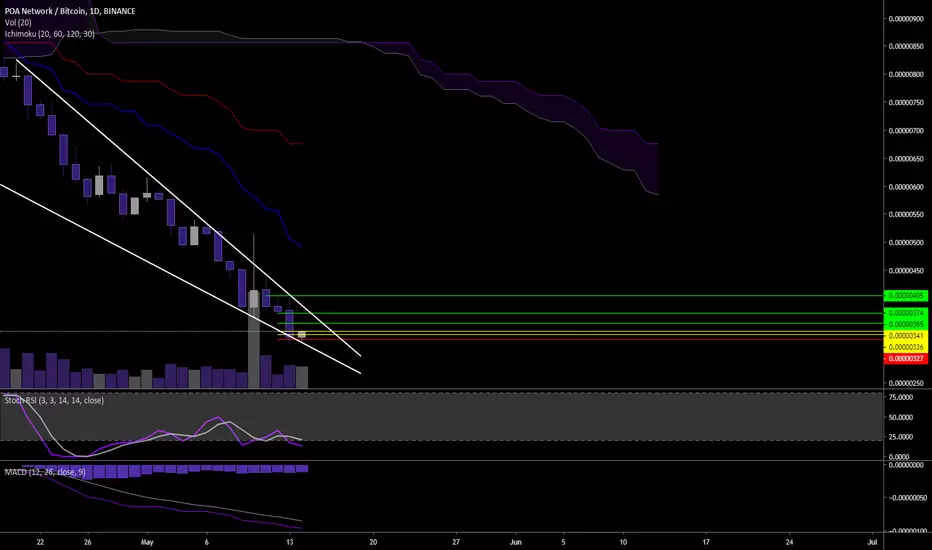Image resolution: width=932 pixels, height=550 pixels.
Task: Select the Stoch RSI indicator label
Action: tap(54, 401)
